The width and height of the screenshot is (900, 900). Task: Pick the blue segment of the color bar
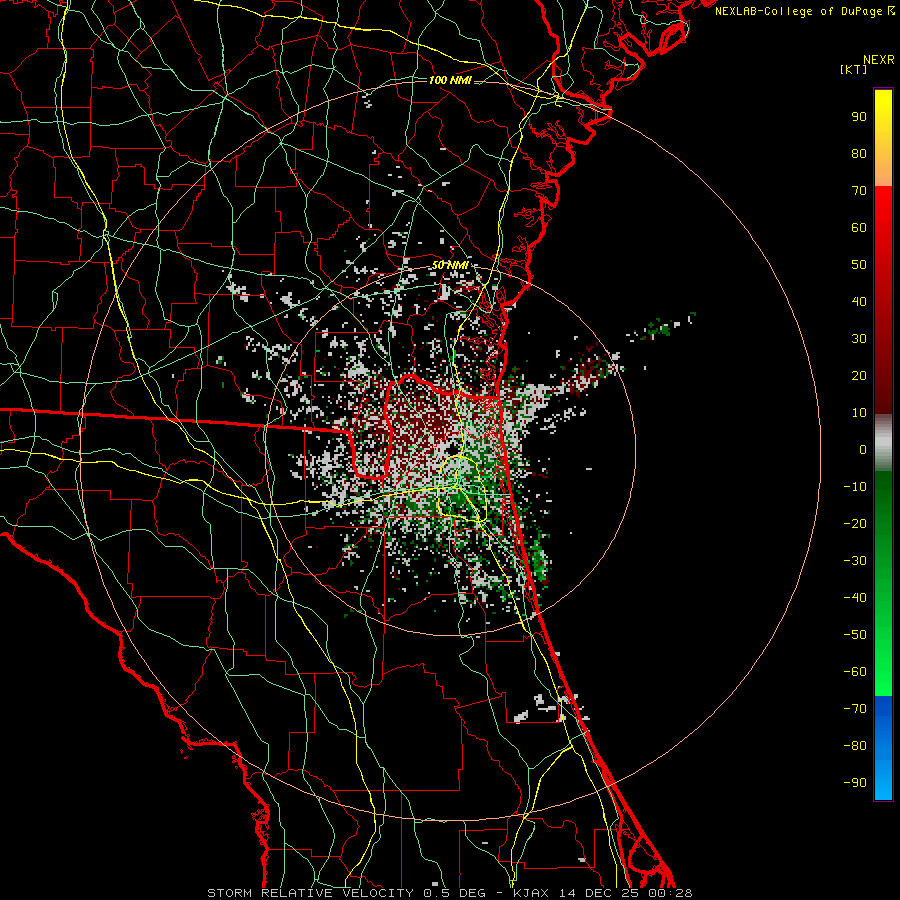point(883,747)
